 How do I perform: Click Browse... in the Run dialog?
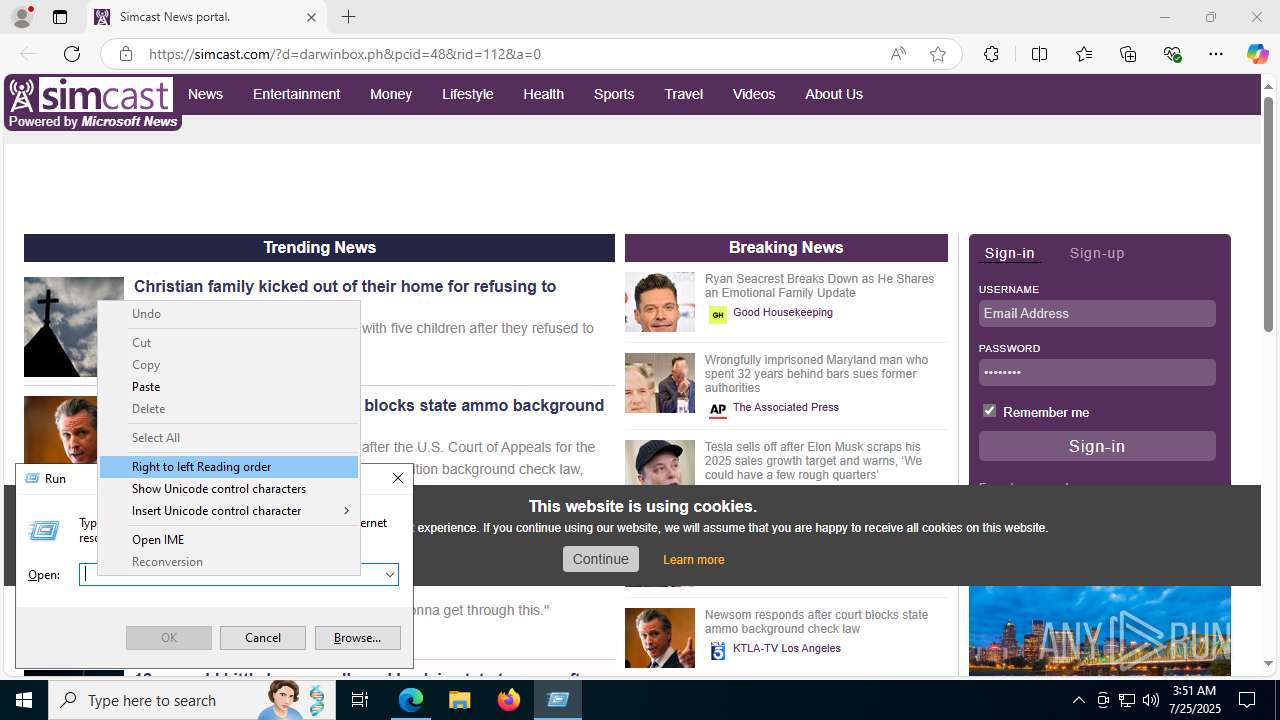357,638
